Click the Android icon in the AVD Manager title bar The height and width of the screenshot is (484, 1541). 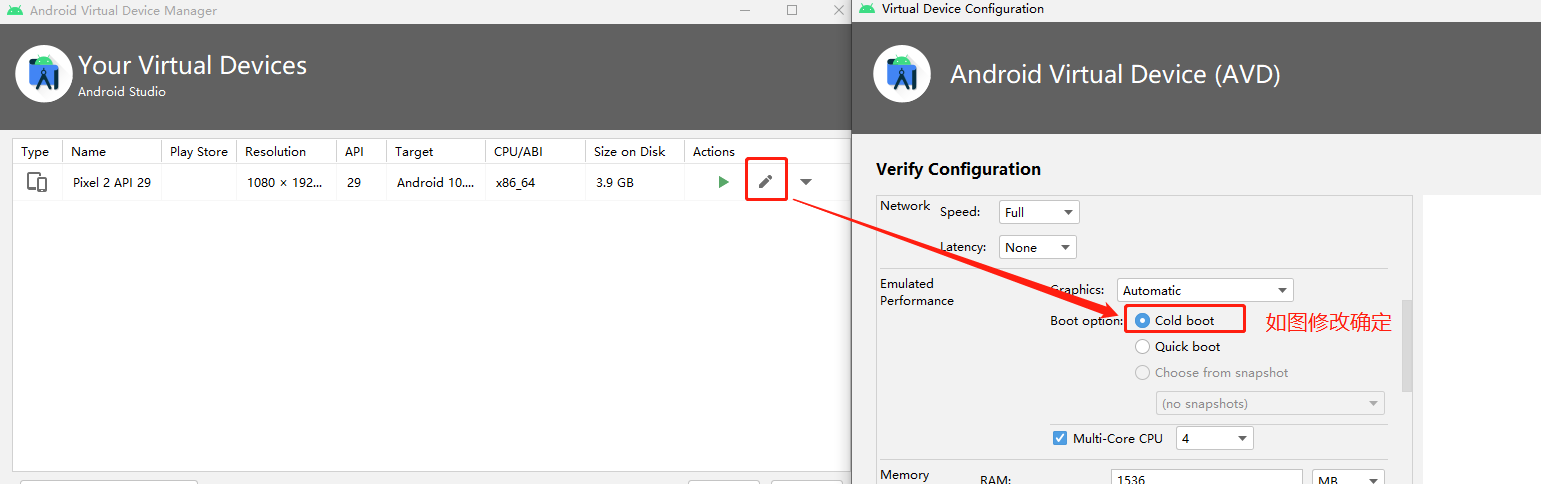[14, 10]
